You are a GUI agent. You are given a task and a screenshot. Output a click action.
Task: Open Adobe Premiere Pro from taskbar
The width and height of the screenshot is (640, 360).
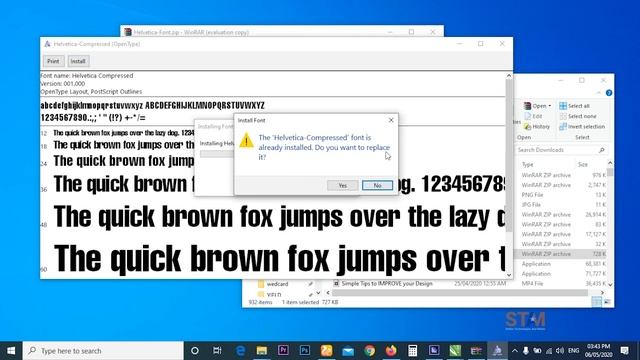coord(283,351)
